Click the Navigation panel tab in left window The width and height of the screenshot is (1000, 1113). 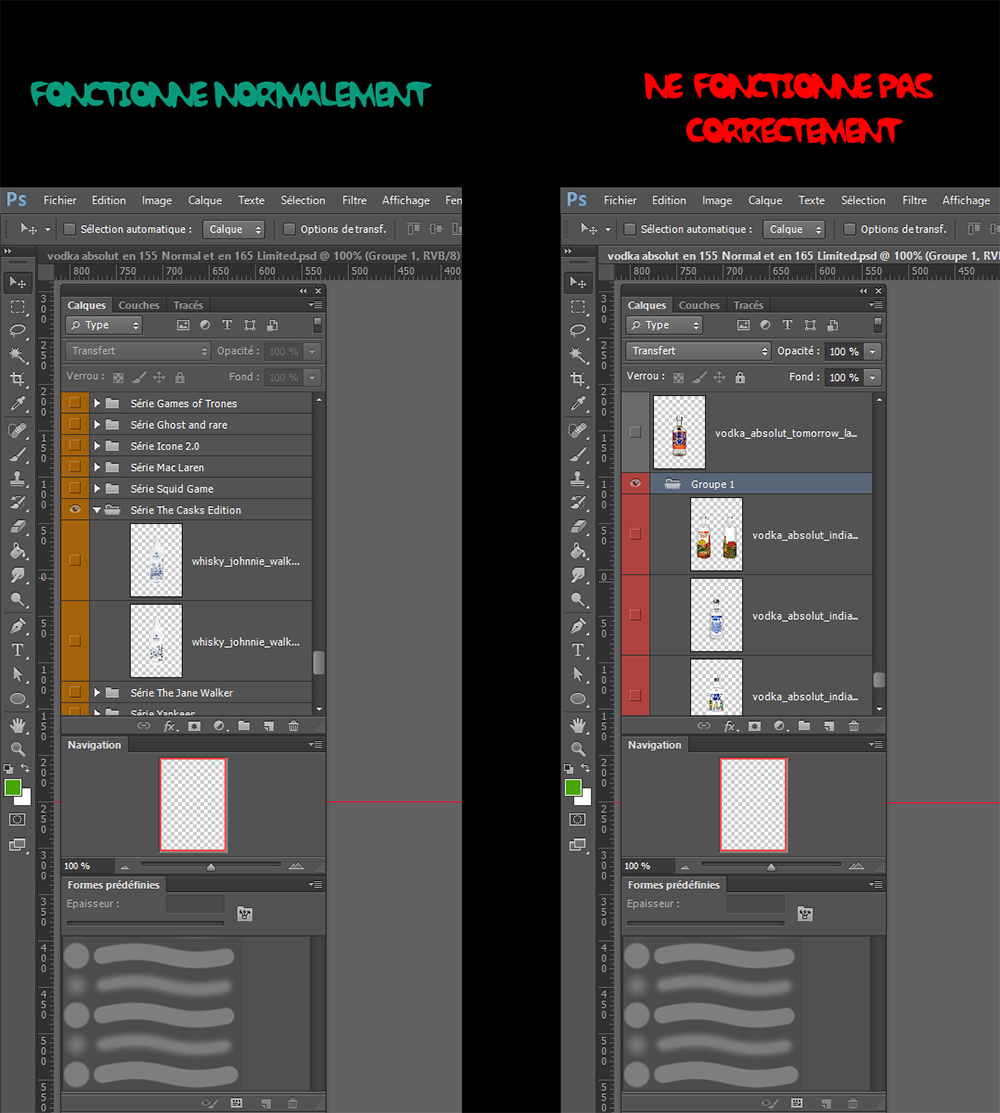(94, 745)
